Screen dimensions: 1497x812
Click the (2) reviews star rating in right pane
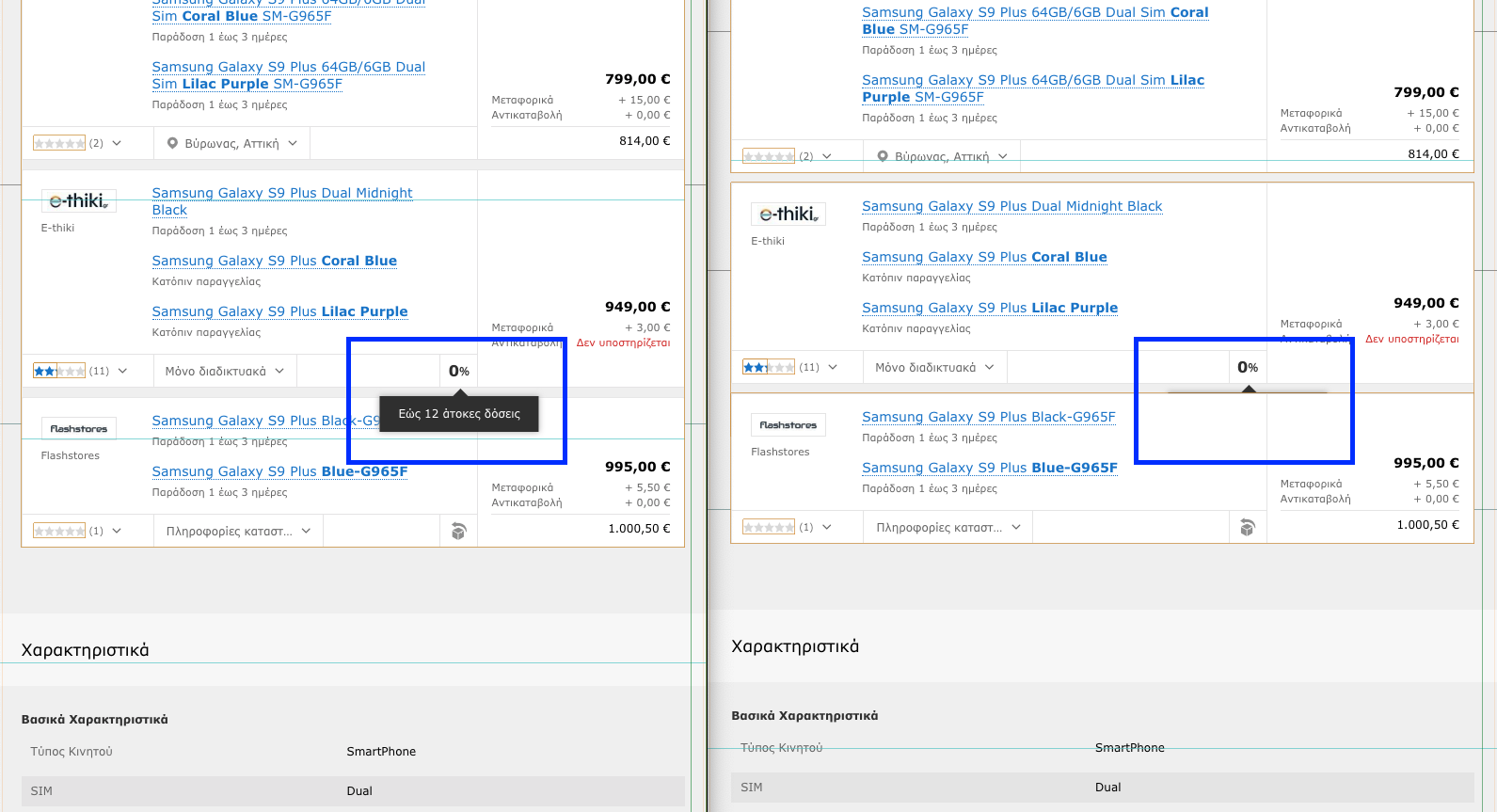coord(769,156)
